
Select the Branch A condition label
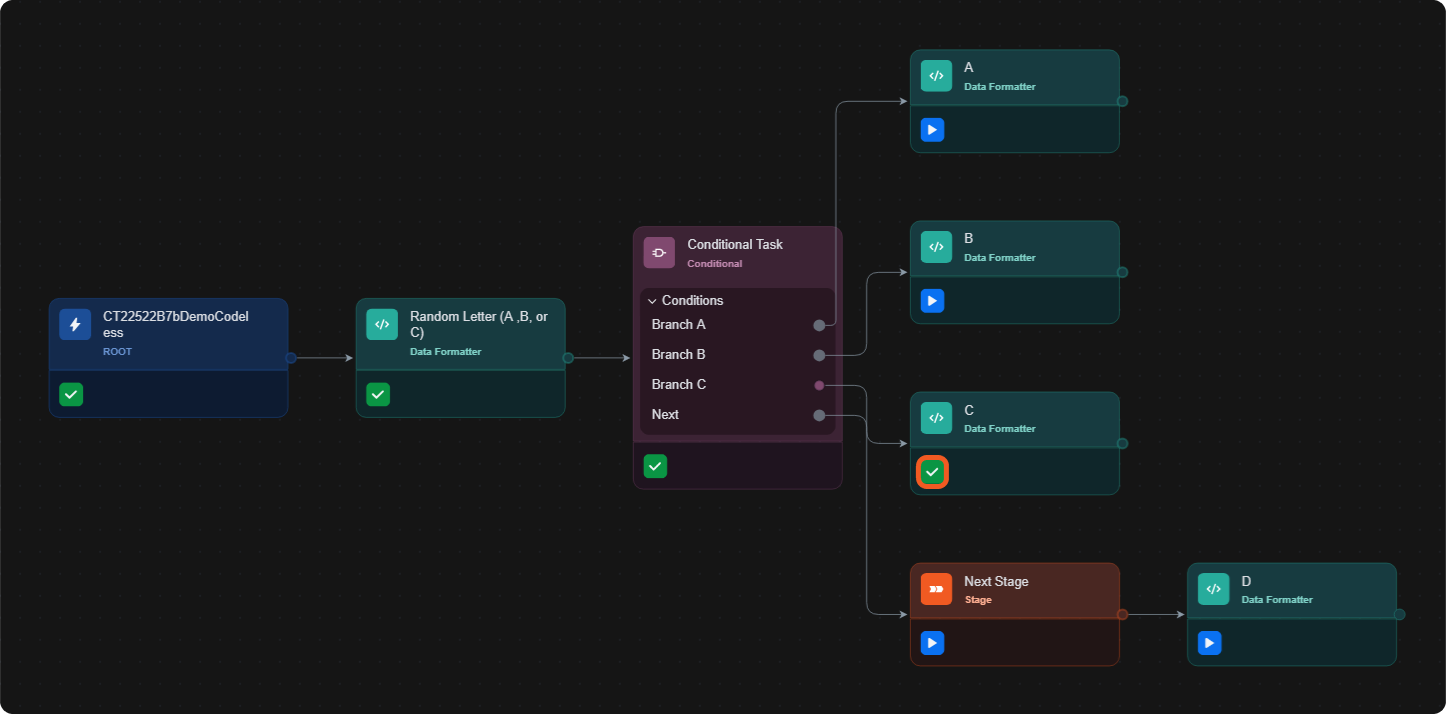[679, 324]
